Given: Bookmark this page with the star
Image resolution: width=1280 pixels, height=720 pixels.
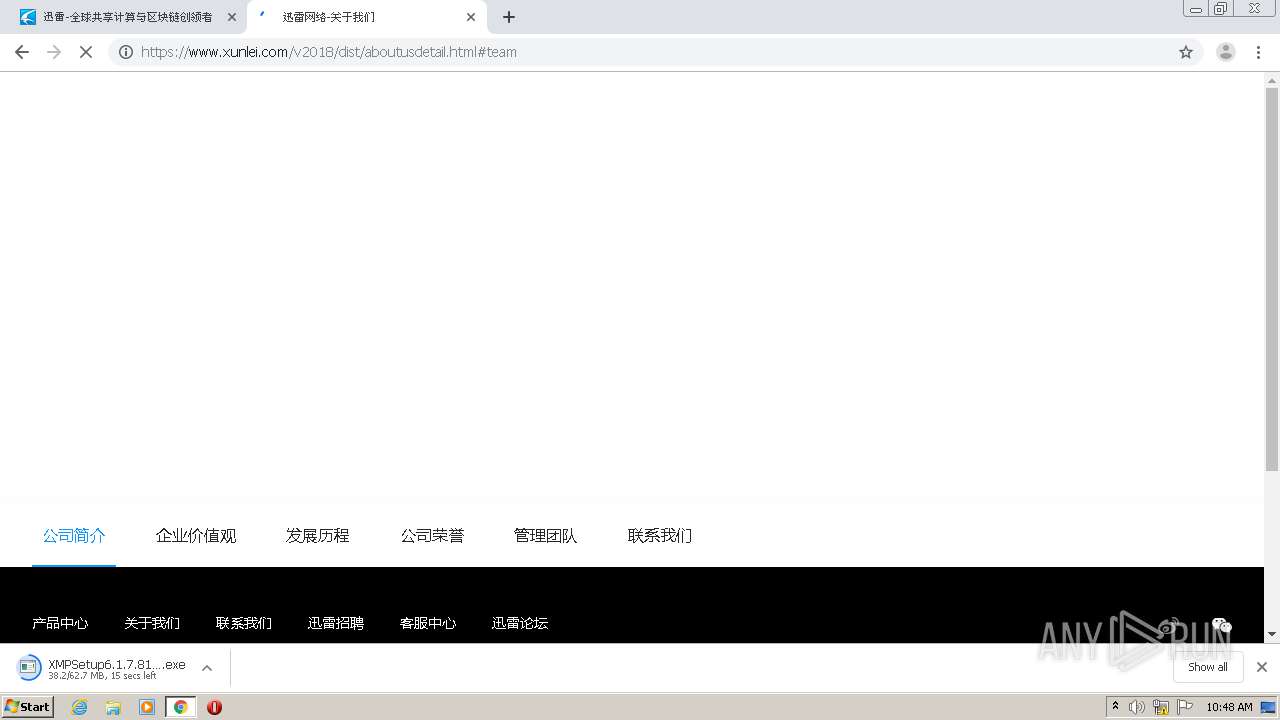Looking at the screenshot, I should (1186, 52).
